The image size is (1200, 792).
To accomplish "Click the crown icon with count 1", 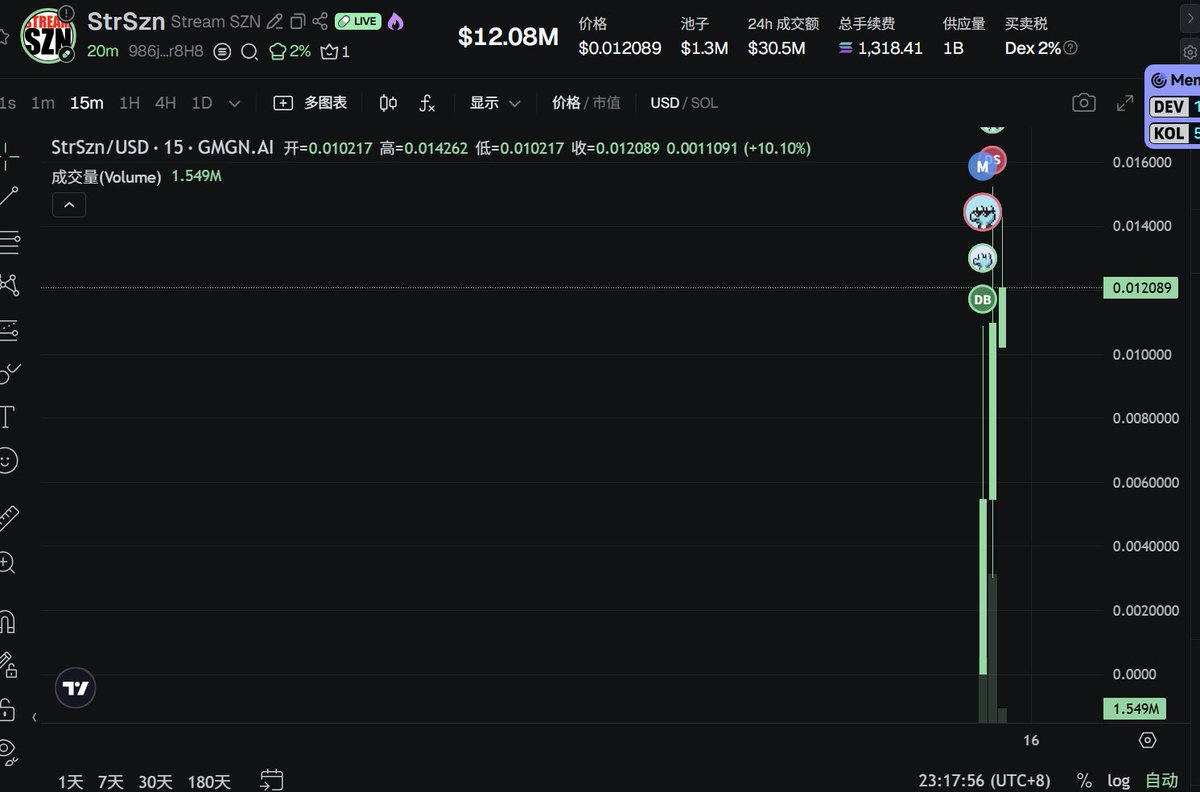I will [x=335, y=51].
